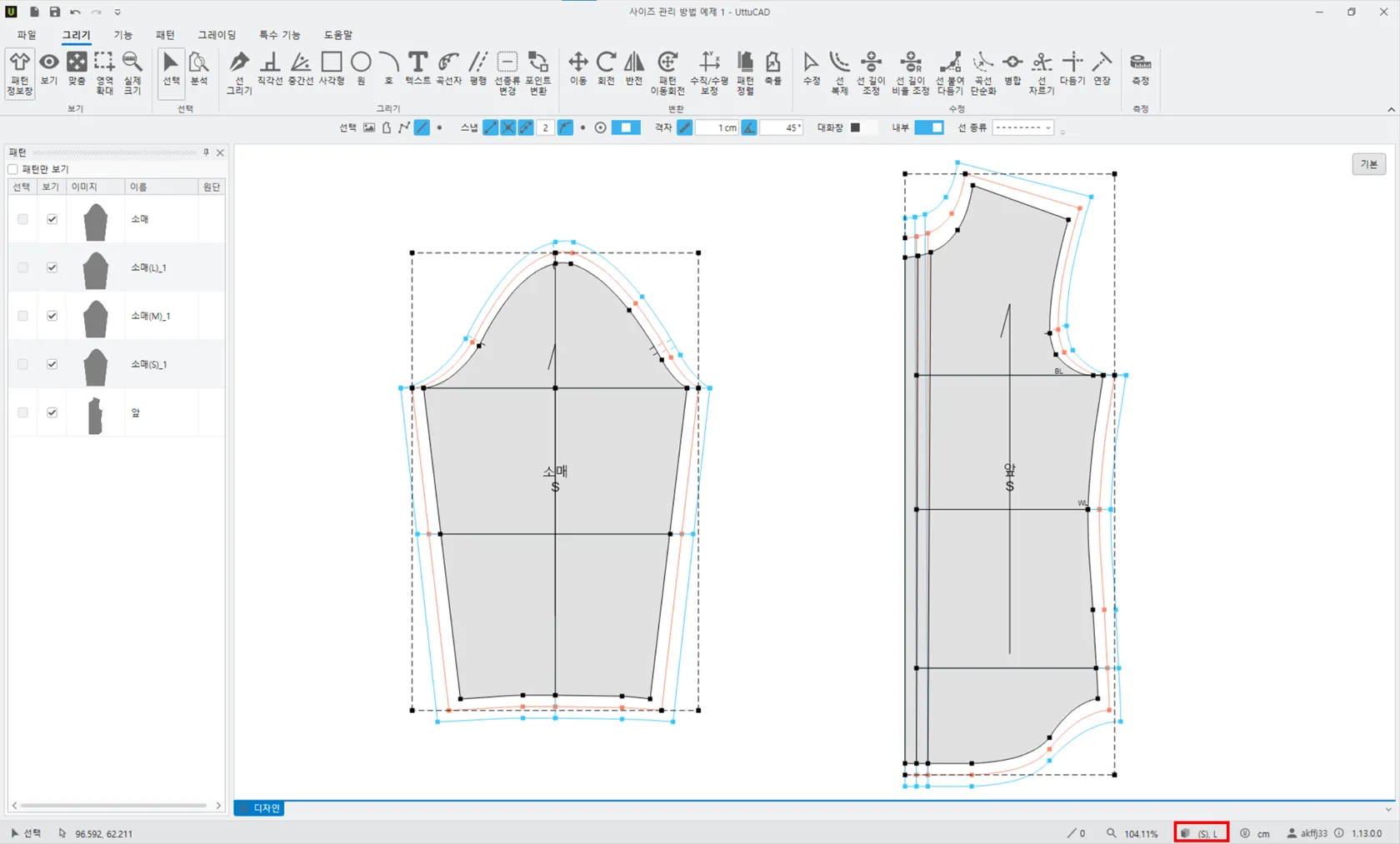Switch to the 그레이딩 ribbon tab

coord(217,35)
